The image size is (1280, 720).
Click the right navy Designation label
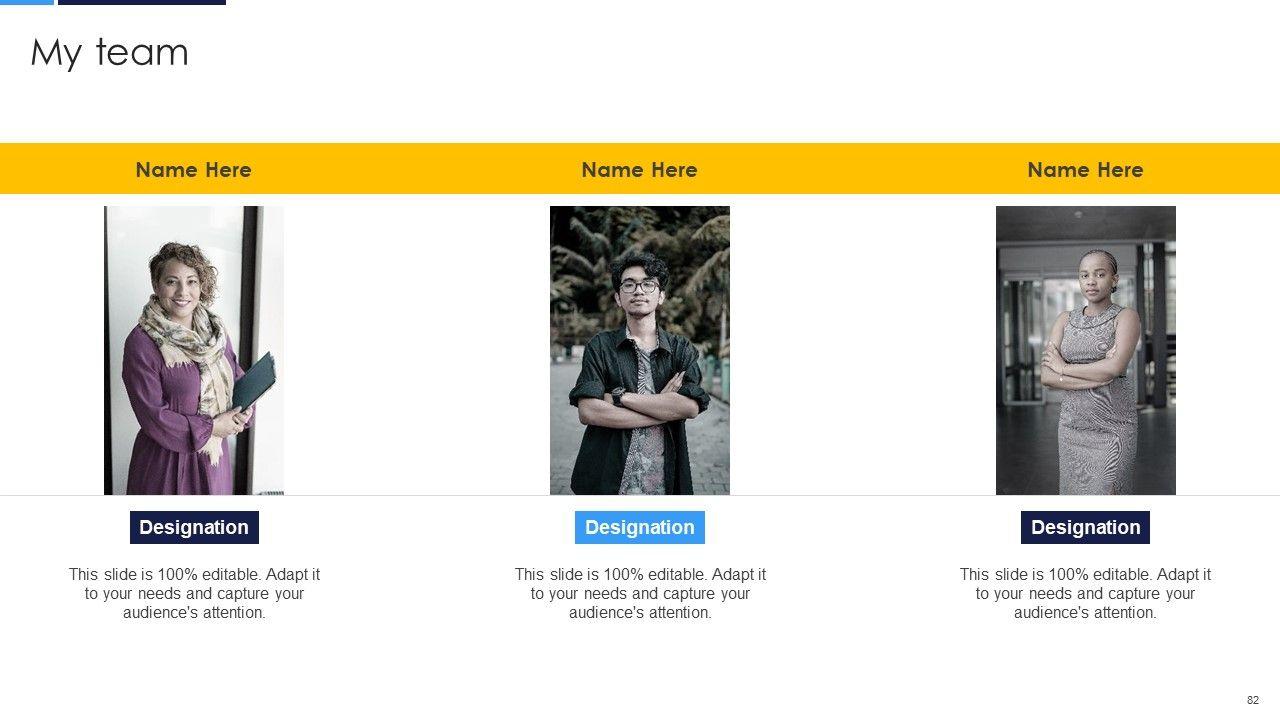(x=1085, y=528)
